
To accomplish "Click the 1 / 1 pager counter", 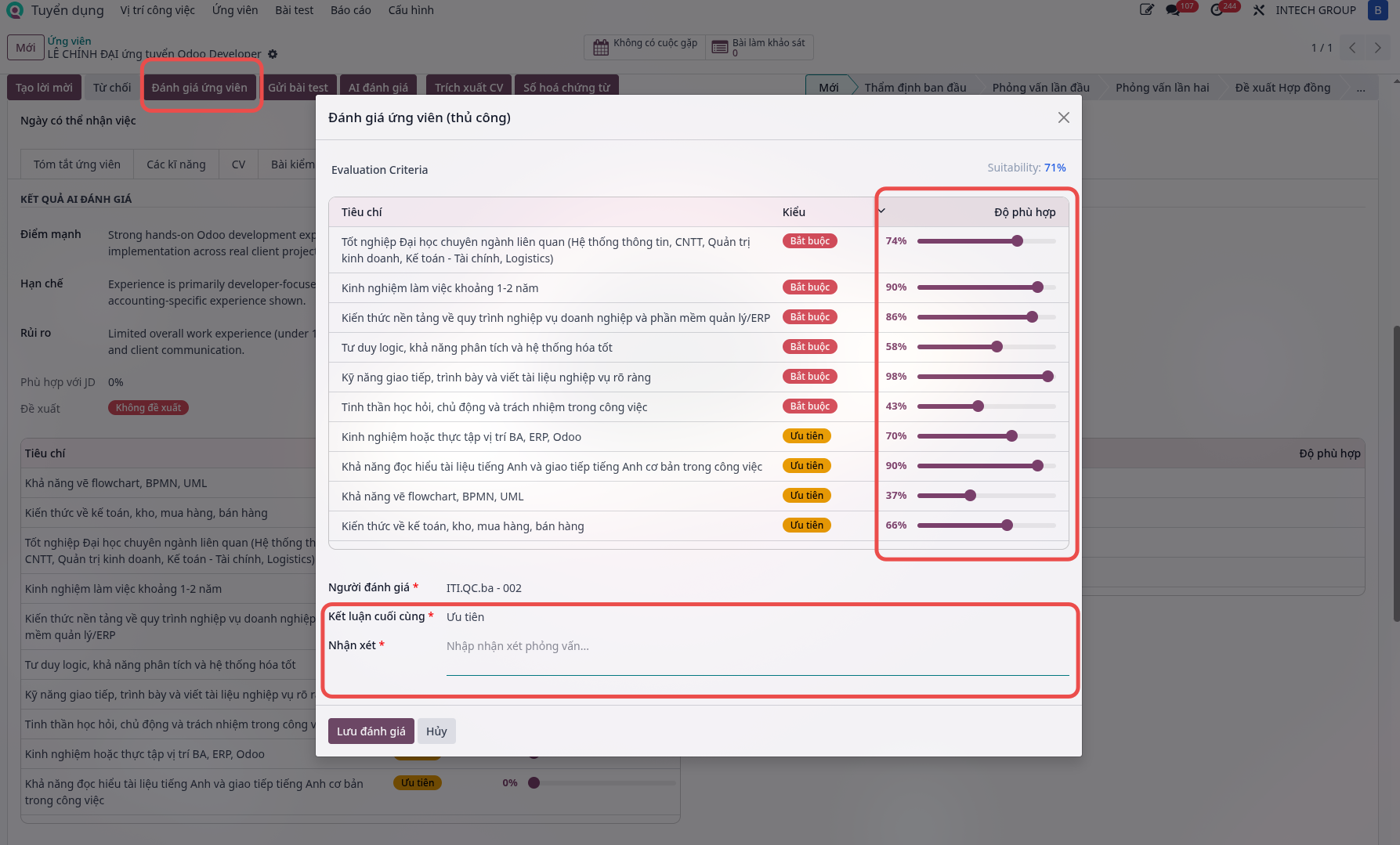I will coord(1322,48).
